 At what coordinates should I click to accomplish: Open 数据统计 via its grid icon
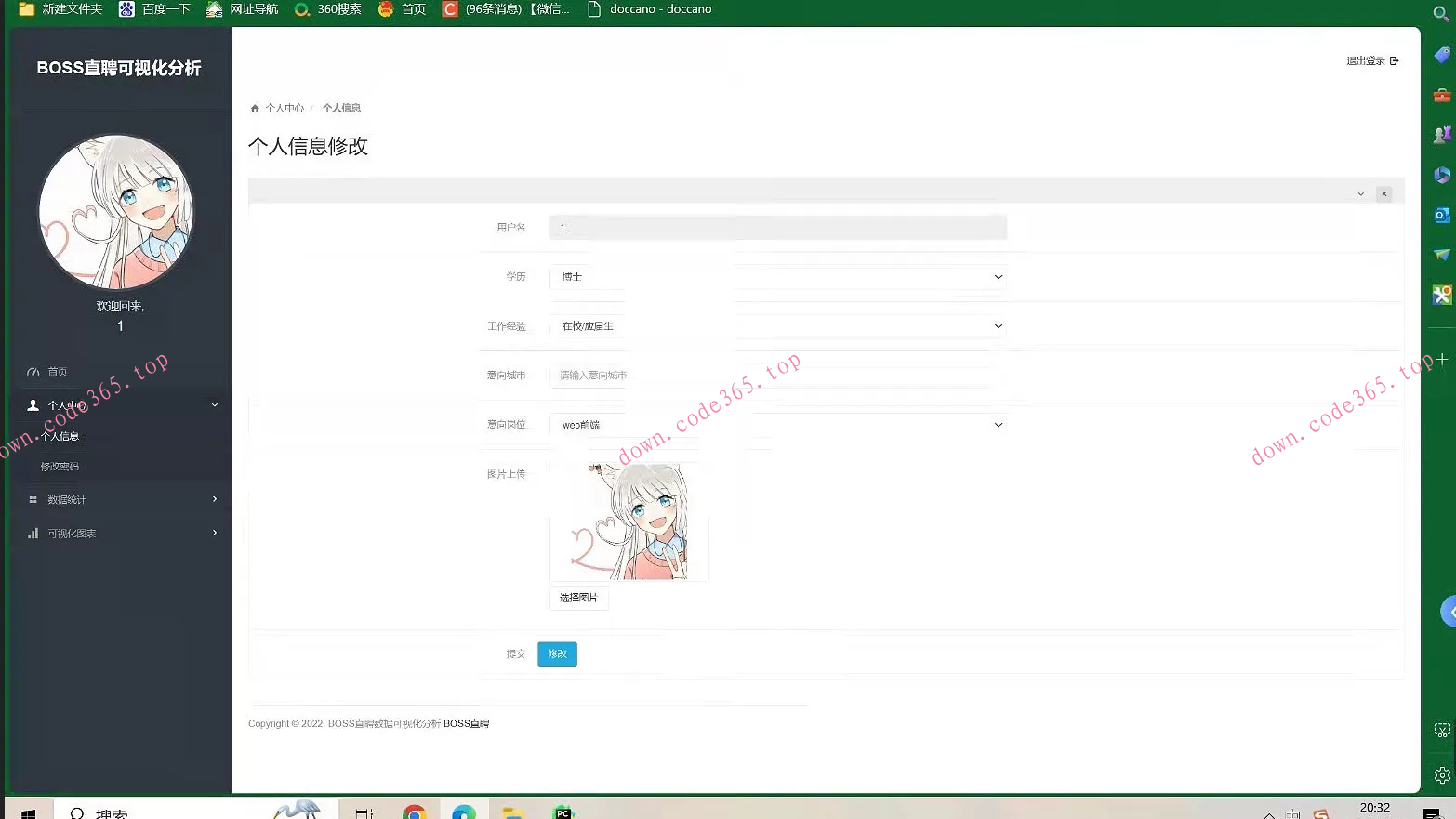click(x=34, y=499)
